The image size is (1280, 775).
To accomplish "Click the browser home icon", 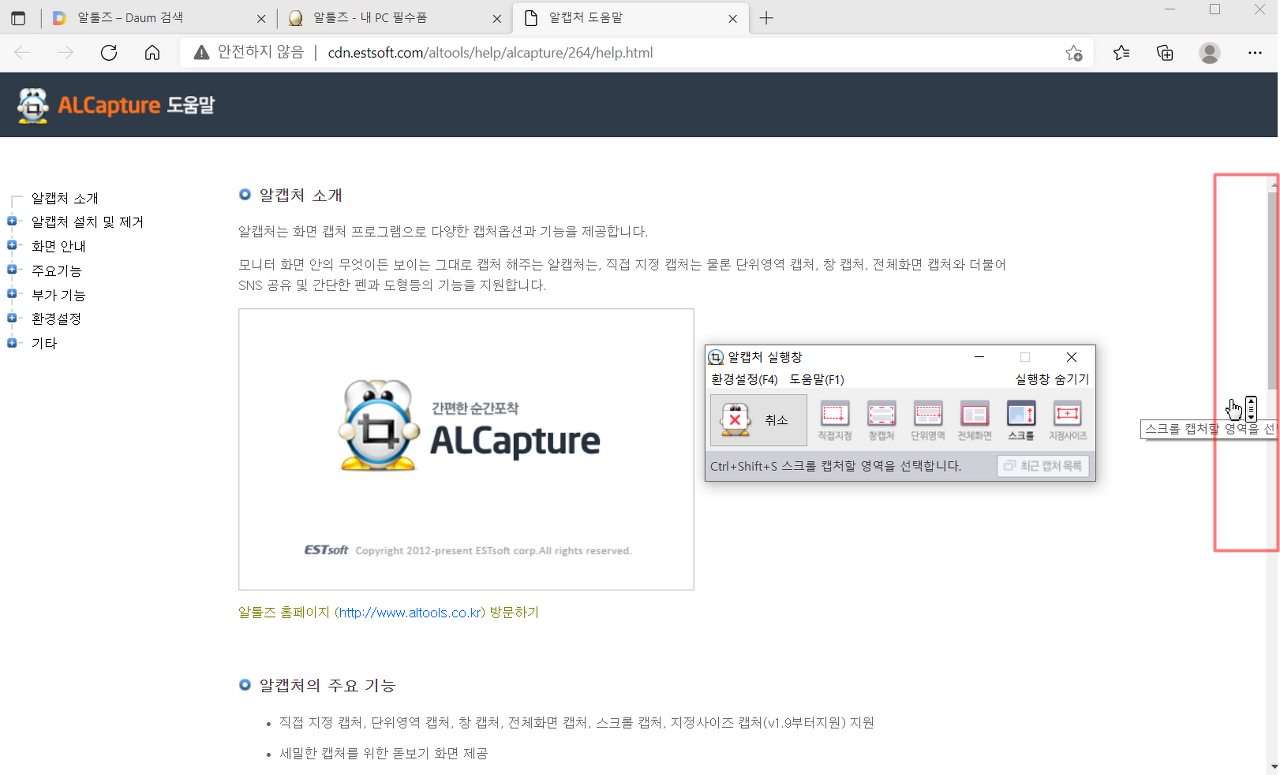I will [152, 53].
